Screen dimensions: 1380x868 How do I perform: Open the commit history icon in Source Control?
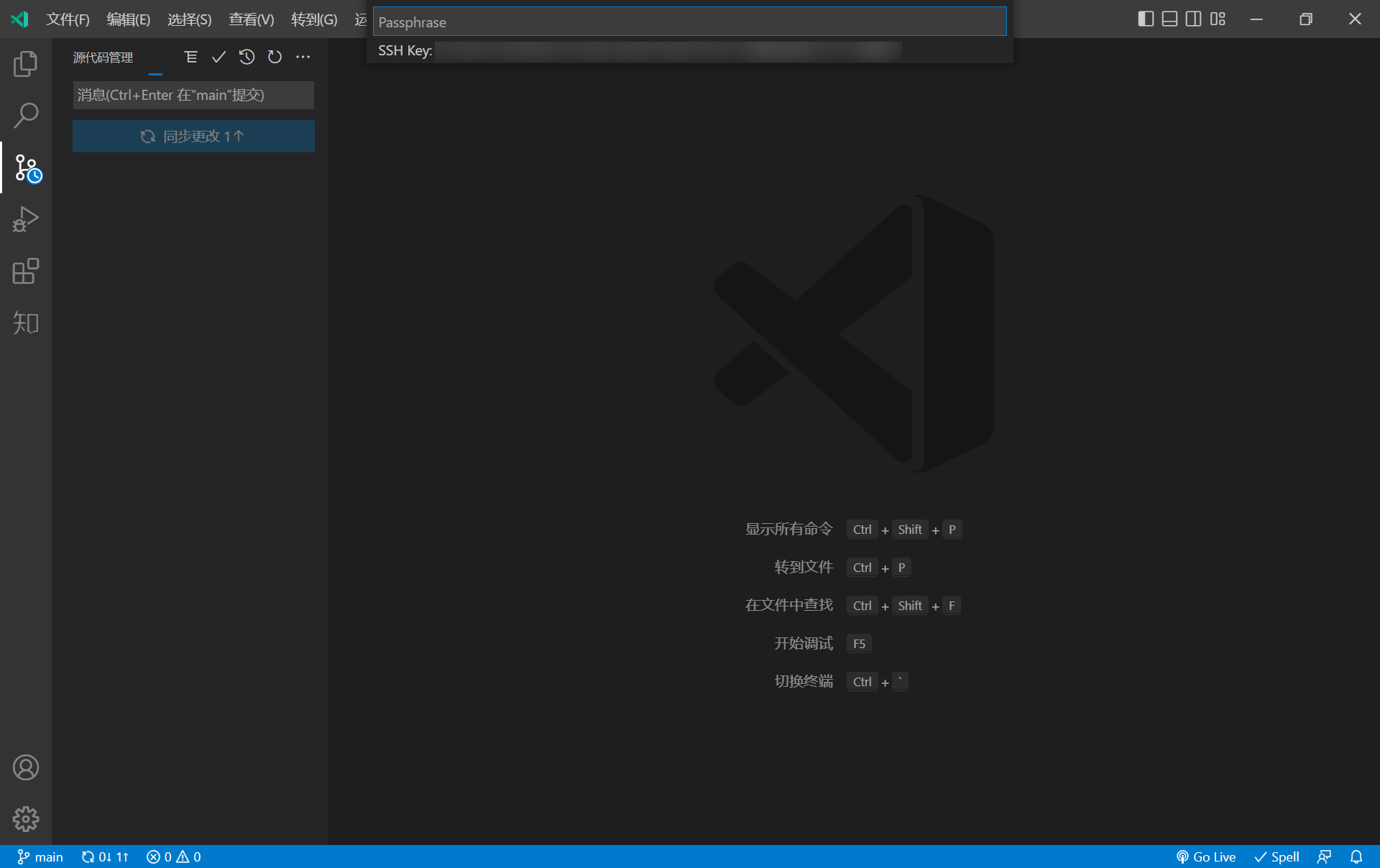pos(247,57)
